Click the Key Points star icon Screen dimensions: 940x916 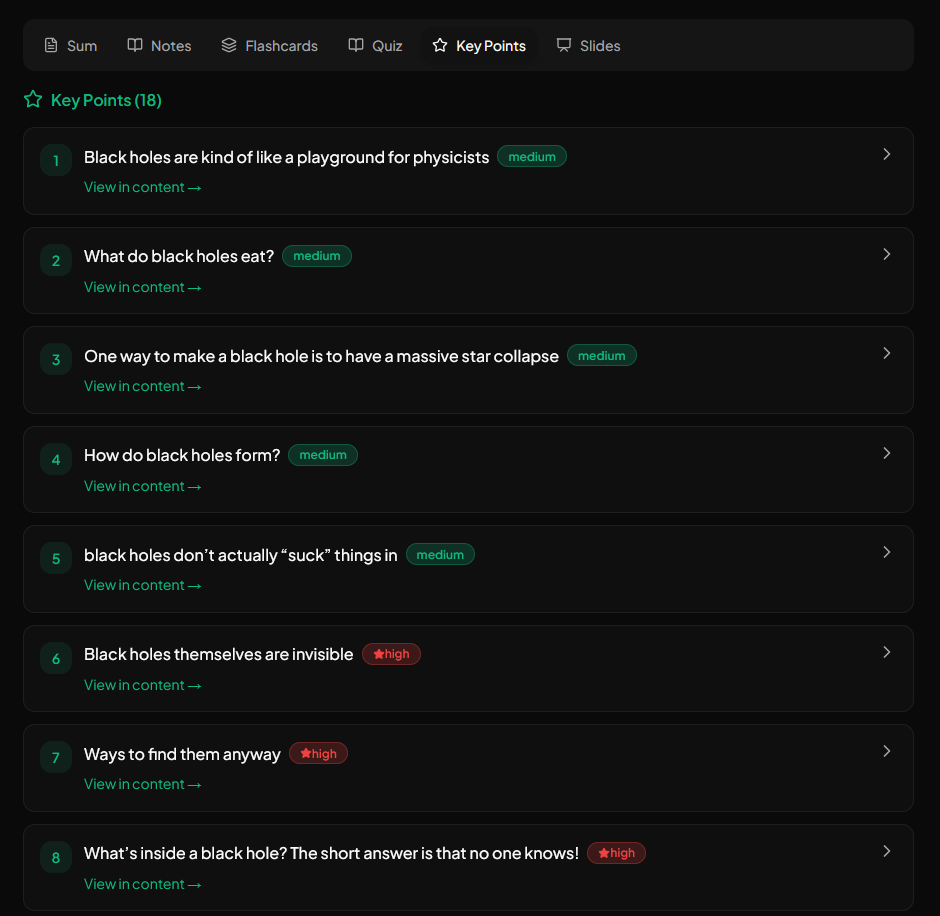coord(438,45)
